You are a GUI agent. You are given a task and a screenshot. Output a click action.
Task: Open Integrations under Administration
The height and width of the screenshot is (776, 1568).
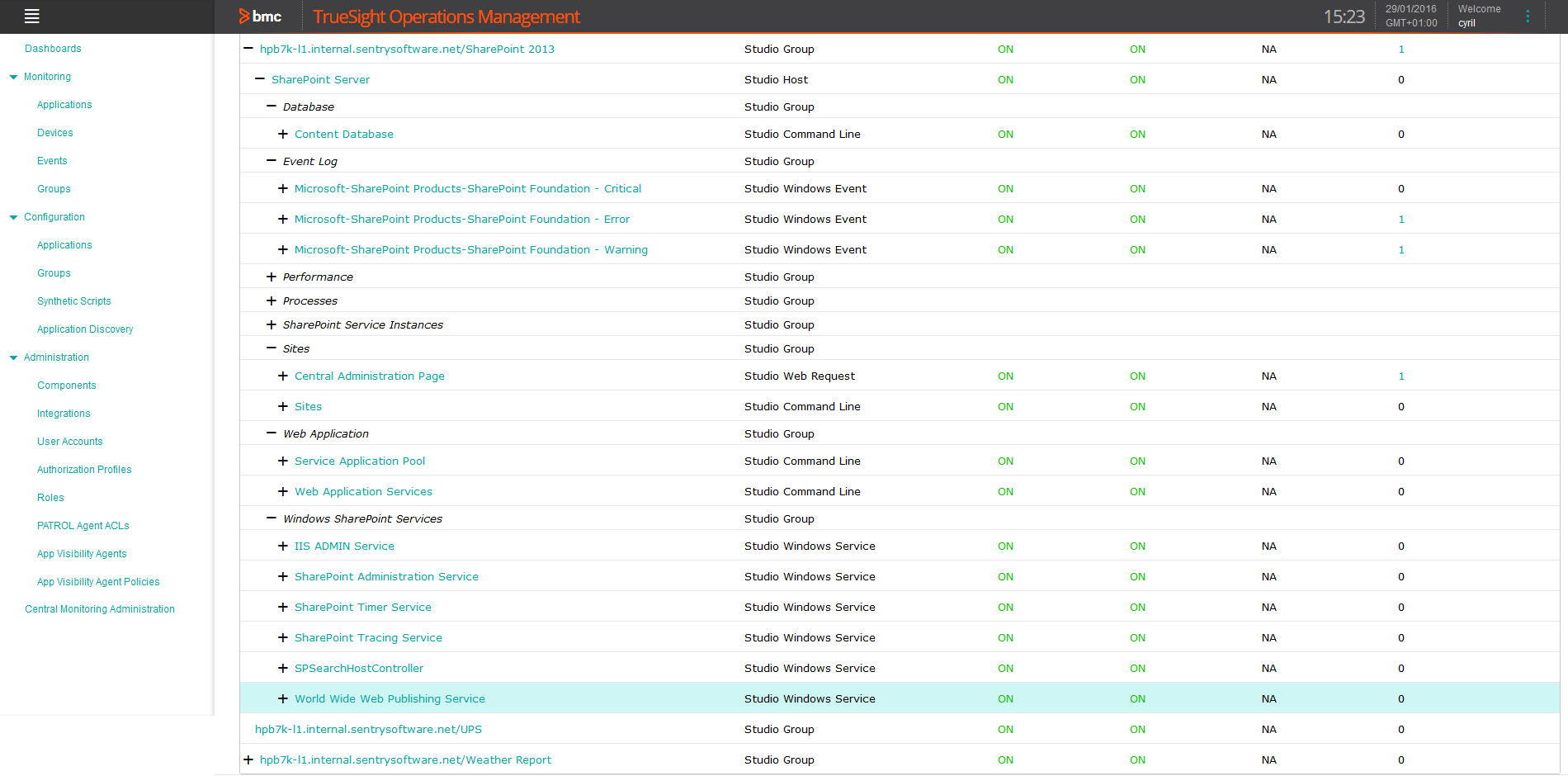(64, 414)
